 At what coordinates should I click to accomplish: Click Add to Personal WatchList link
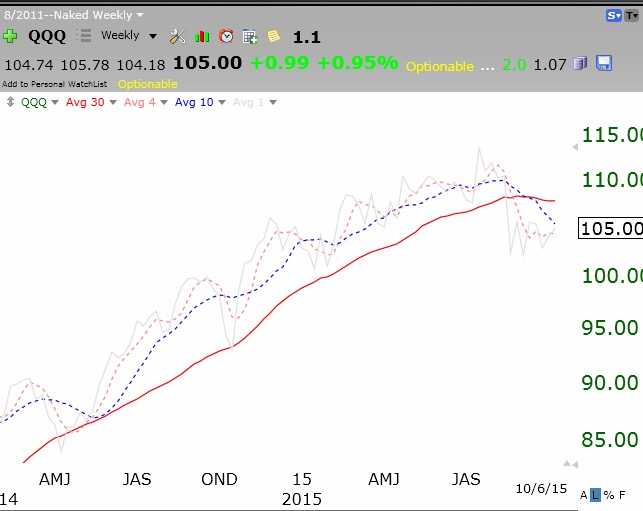click(55, 84)
